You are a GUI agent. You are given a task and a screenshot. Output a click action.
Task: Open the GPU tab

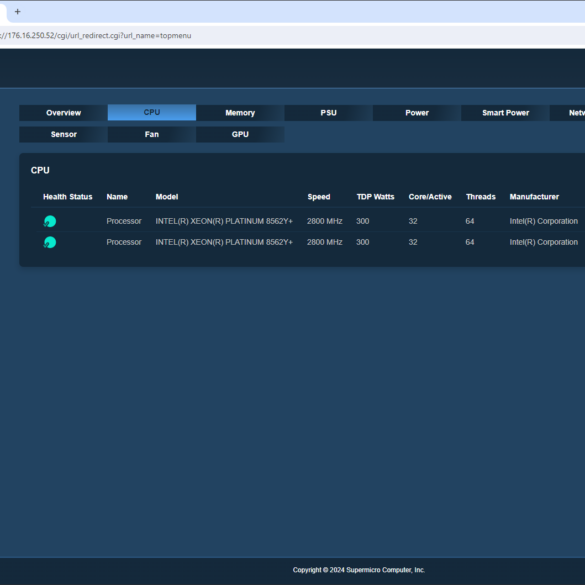click(240, 134)
